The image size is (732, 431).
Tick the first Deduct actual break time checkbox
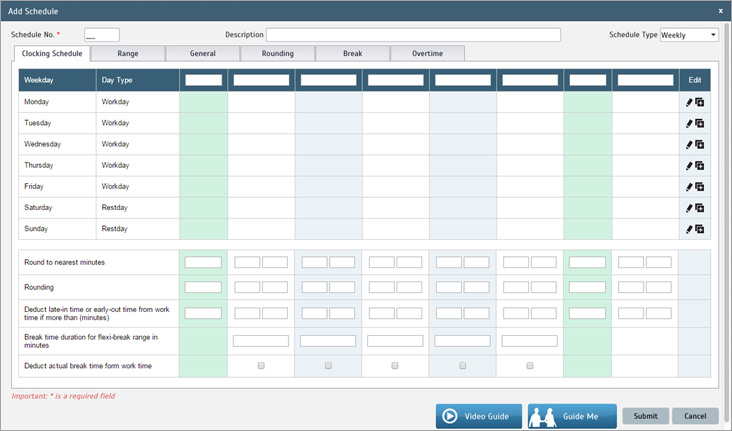click(x=261, y=366)
